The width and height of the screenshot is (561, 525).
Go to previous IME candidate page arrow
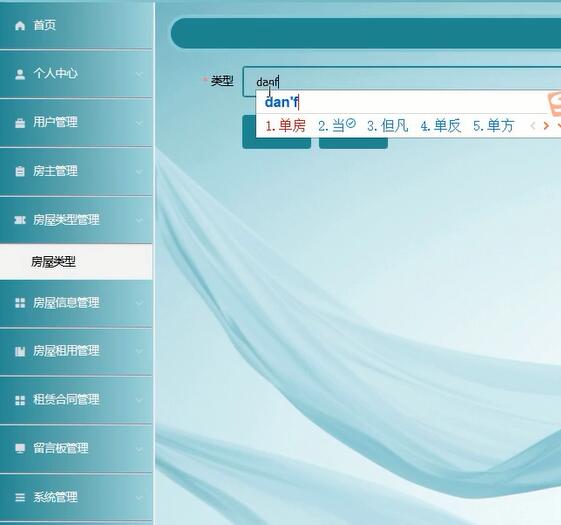[533, 126]
